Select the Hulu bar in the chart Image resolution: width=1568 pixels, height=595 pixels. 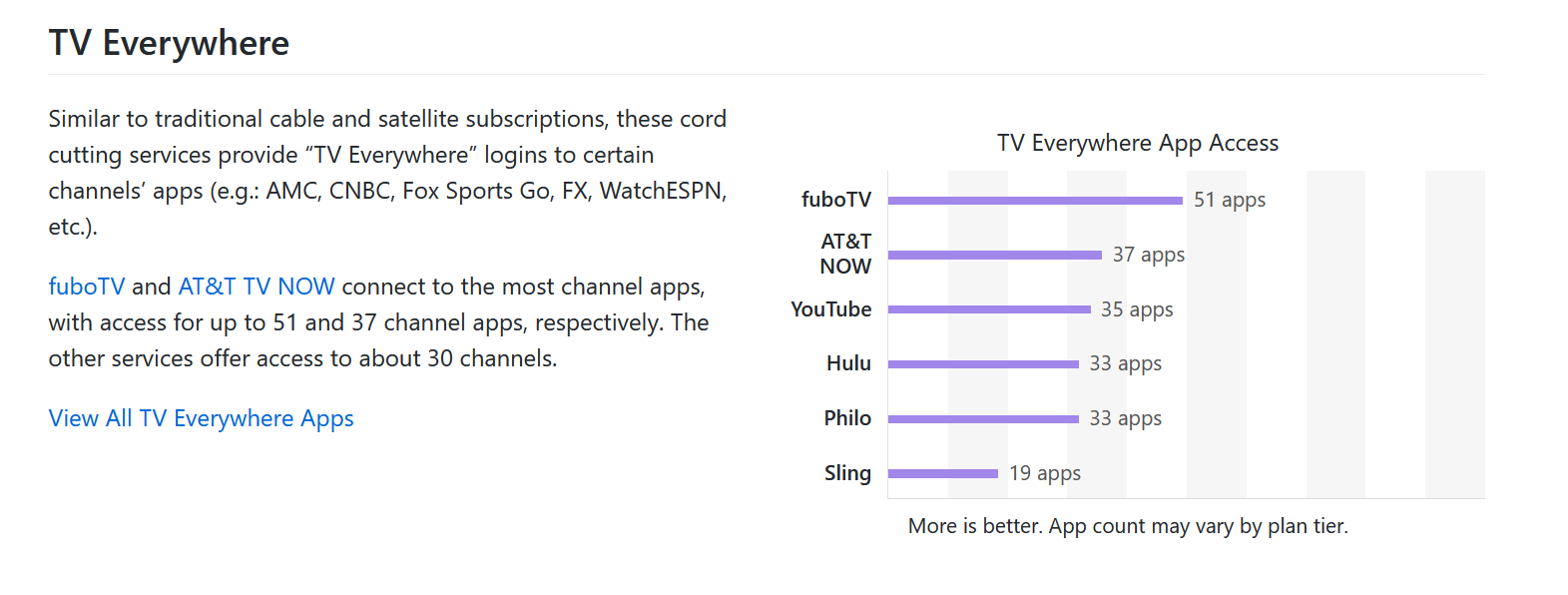tap(982, 364)
